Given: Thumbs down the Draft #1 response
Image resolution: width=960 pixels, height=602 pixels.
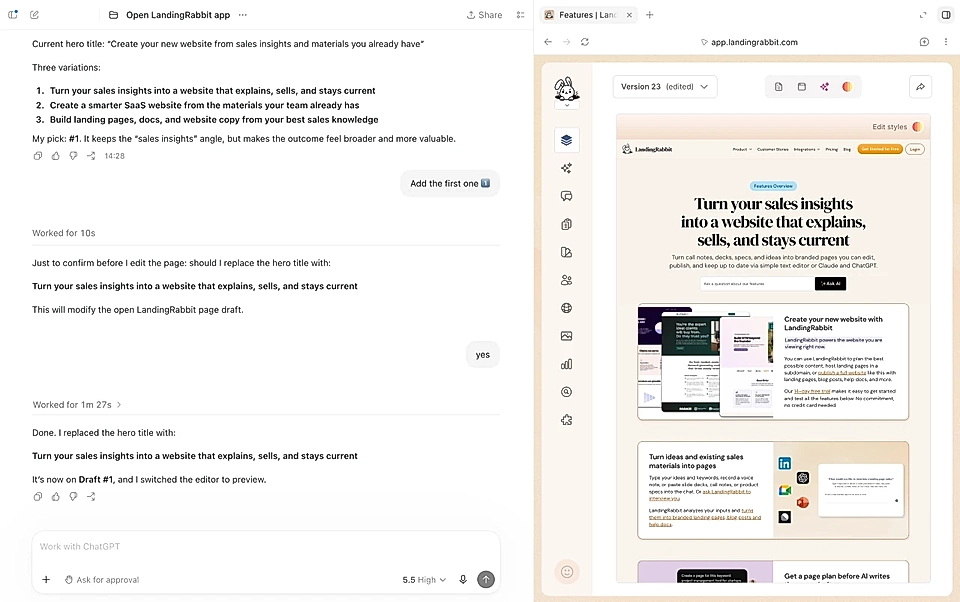Looking at the screenshot, I should [x=73, y=497].
